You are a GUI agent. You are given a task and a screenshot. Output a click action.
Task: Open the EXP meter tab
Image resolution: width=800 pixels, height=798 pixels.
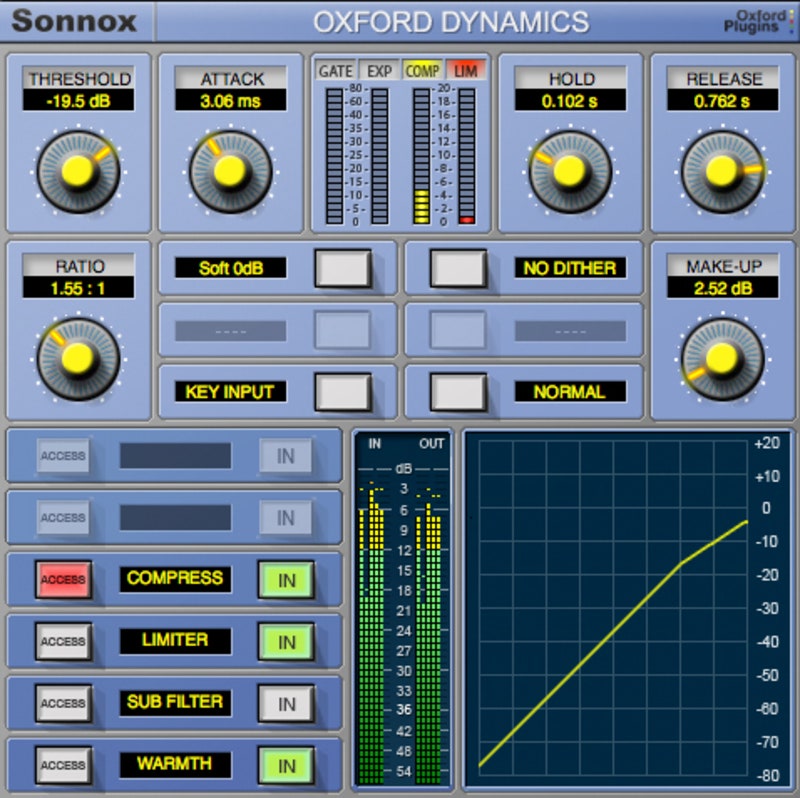pos(379,72)
